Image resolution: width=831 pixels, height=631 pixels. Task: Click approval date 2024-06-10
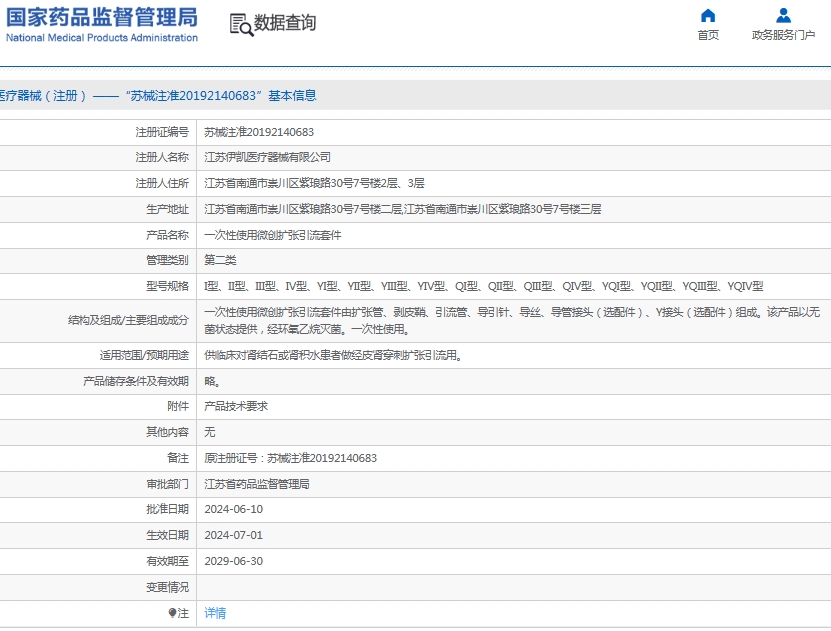pyautogui.click(x=234, y=509)
